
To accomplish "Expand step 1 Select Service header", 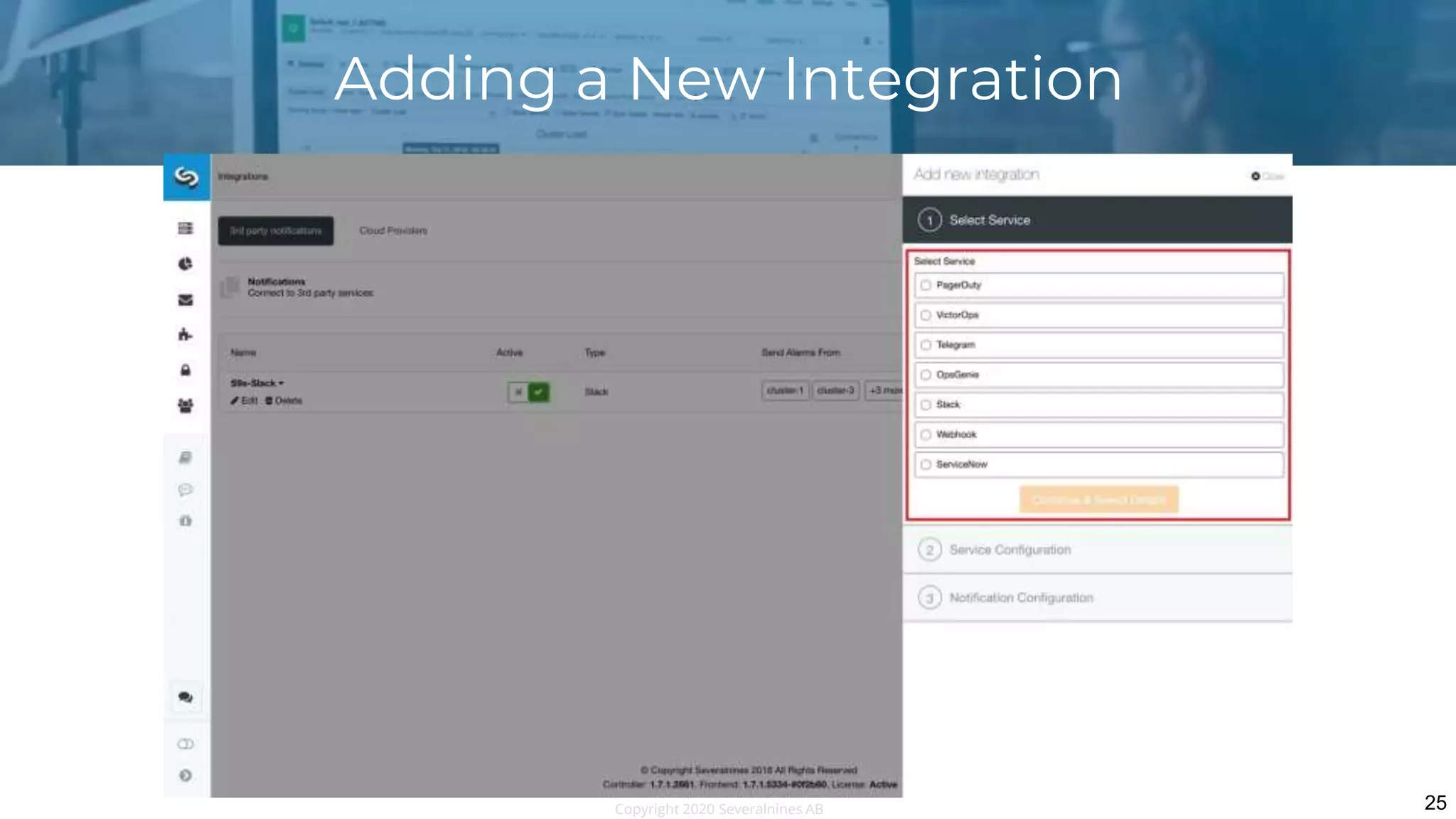I will [x=1097, y=220].
